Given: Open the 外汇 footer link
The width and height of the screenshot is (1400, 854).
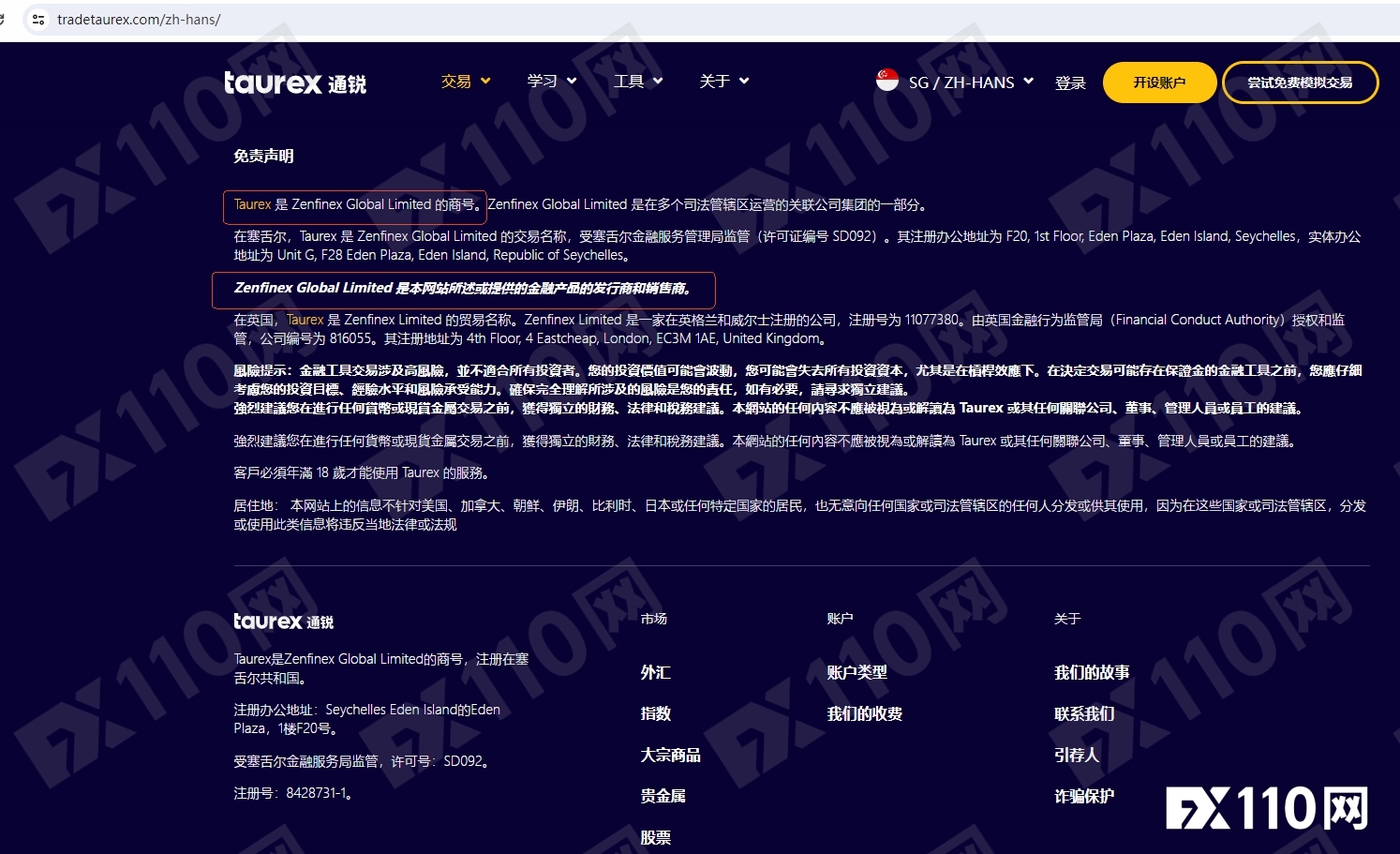Looking at the screenshot, I should (x=655, y=673).
